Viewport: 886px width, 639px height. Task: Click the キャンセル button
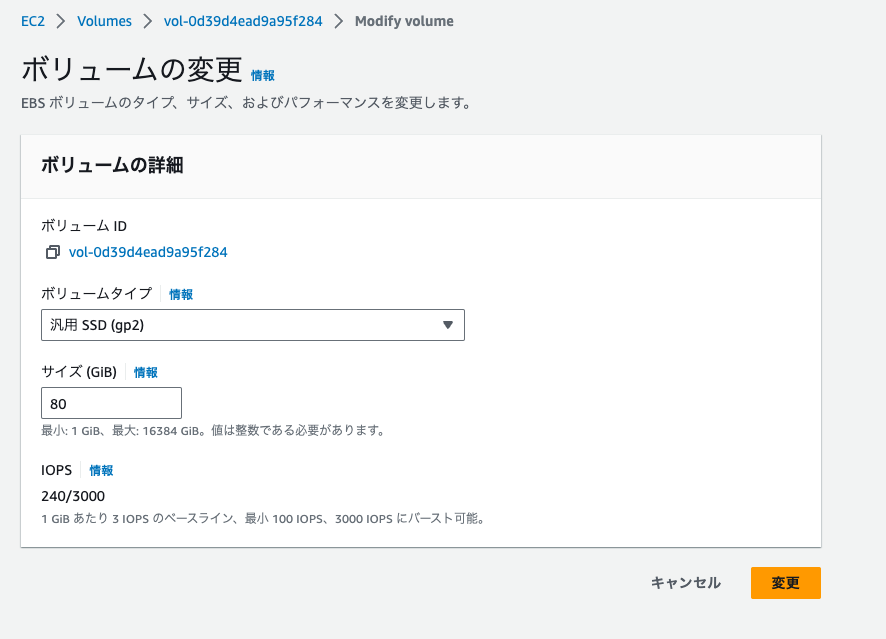click(x=685, y=583)
